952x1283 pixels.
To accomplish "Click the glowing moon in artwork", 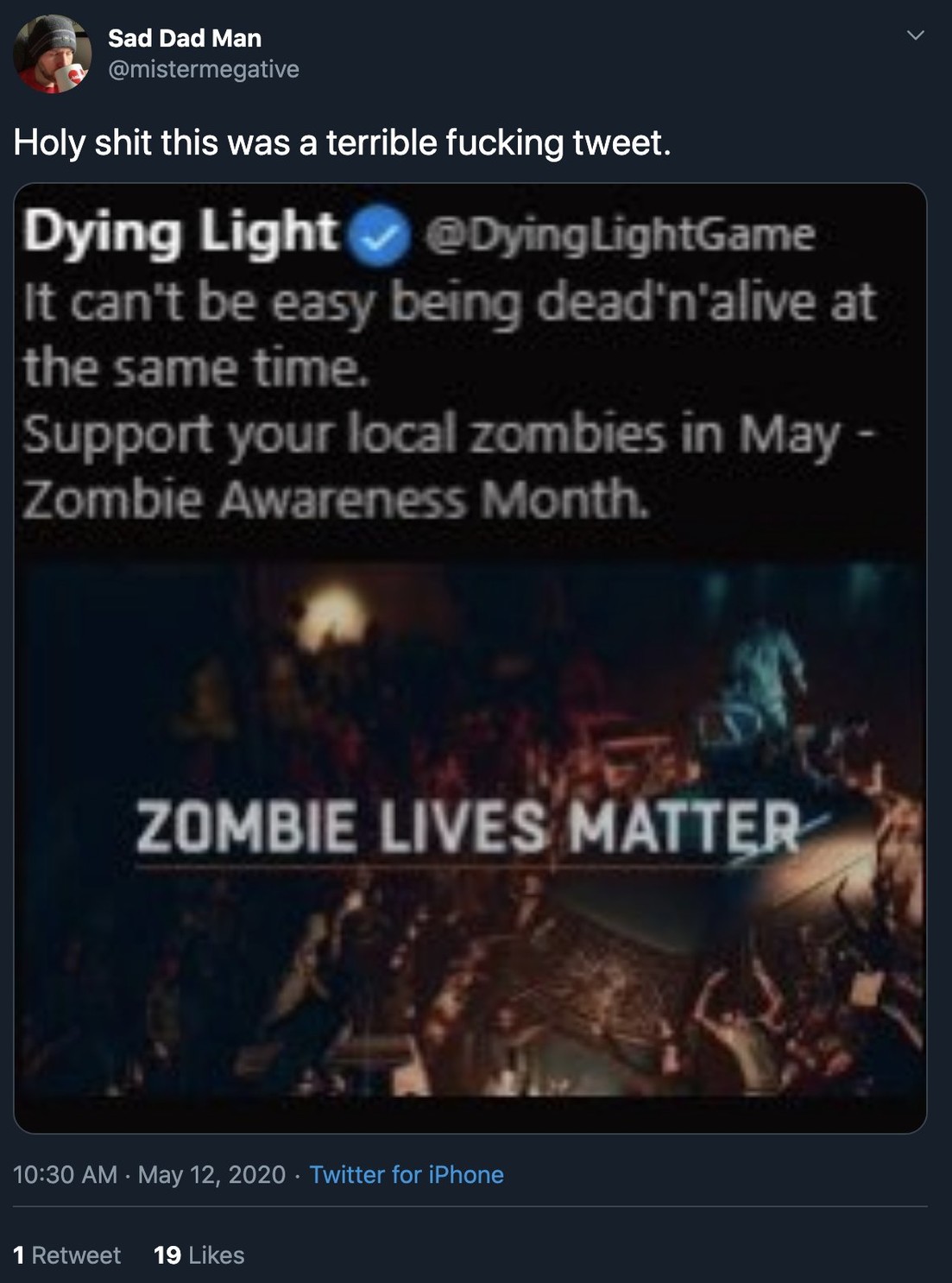I will [332, 619].
